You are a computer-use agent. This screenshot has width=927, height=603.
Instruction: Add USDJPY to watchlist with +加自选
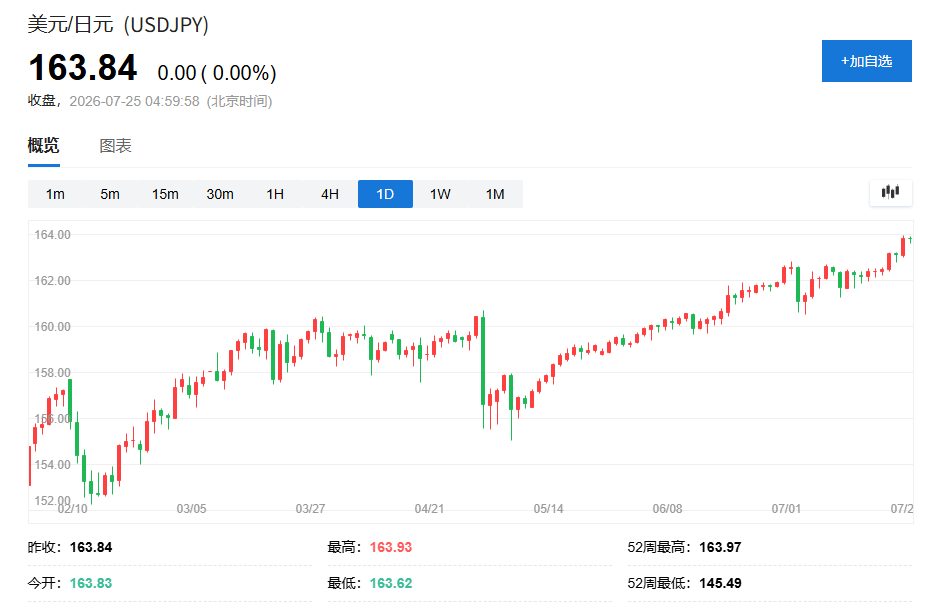point(866,61)
